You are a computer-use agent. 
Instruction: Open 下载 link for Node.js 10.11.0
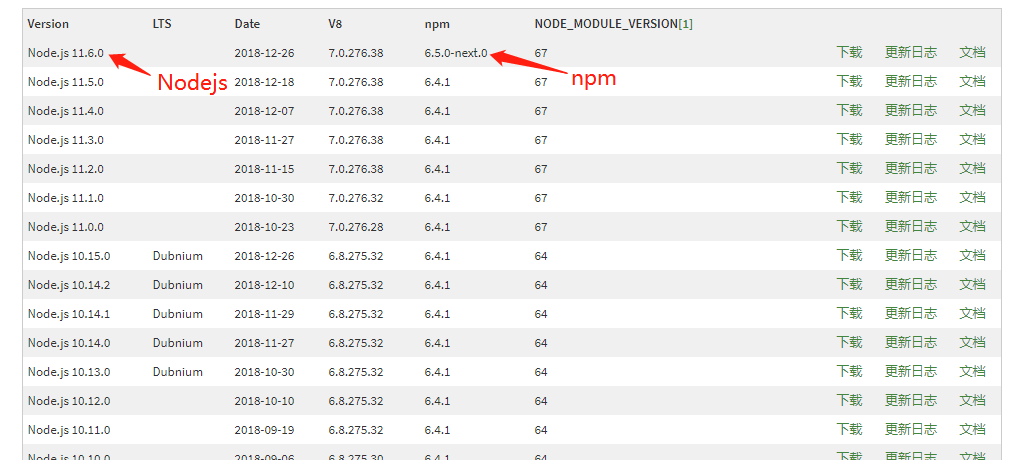[x=849, y=429]
